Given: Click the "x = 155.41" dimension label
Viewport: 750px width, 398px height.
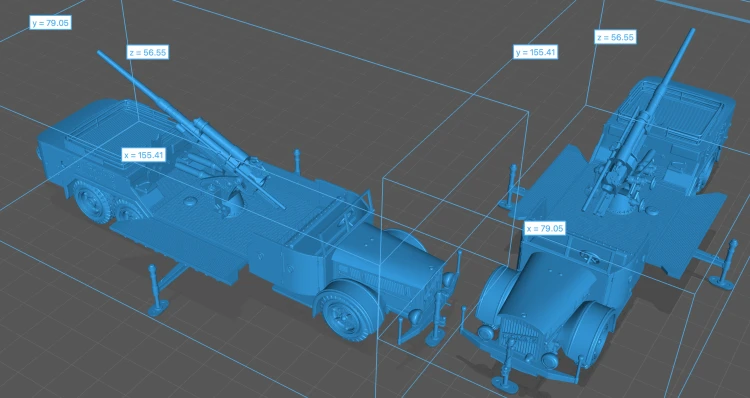Looking at the screenshot, I should 143,155.
